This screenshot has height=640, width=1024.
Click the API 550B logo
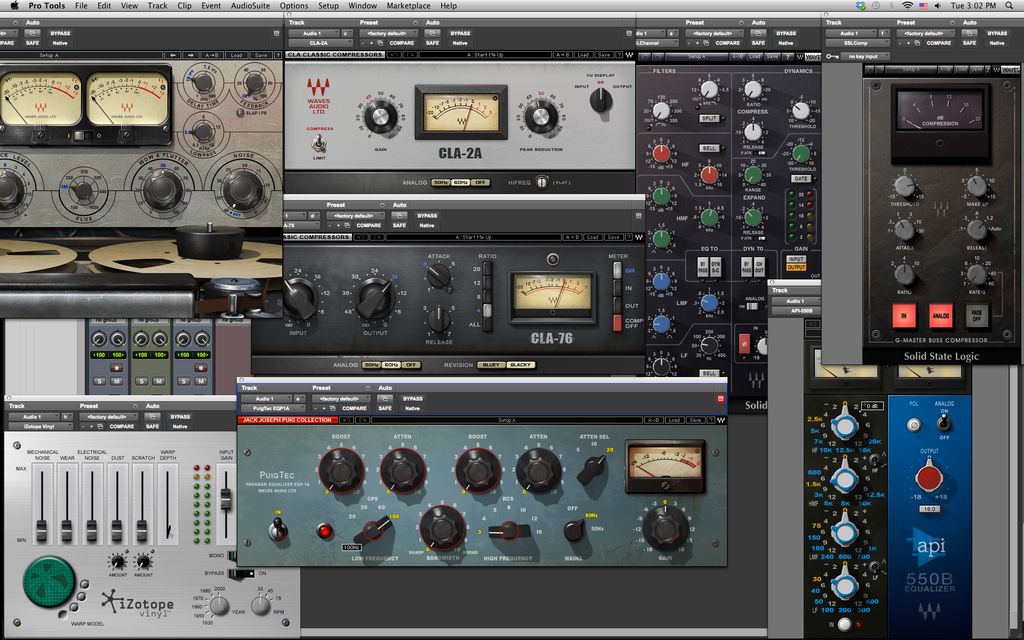pyautogui.click(x=929, y=545)
